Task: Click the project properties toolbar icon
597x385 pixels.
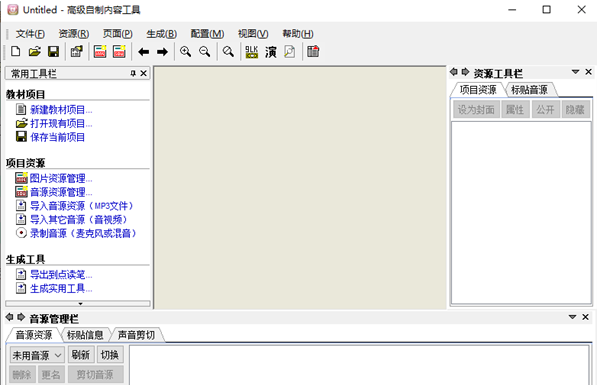Action: point(77,51)
